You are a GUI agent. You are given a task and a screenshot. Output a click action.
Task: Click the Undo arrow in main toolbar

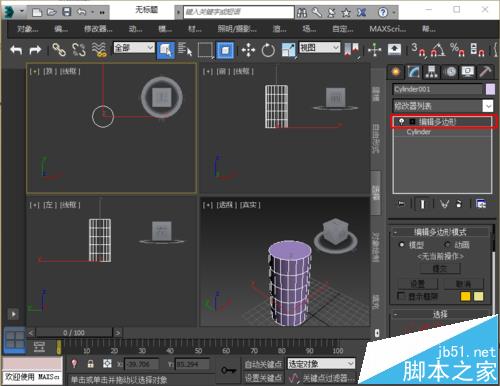click(x=16, y=50)
